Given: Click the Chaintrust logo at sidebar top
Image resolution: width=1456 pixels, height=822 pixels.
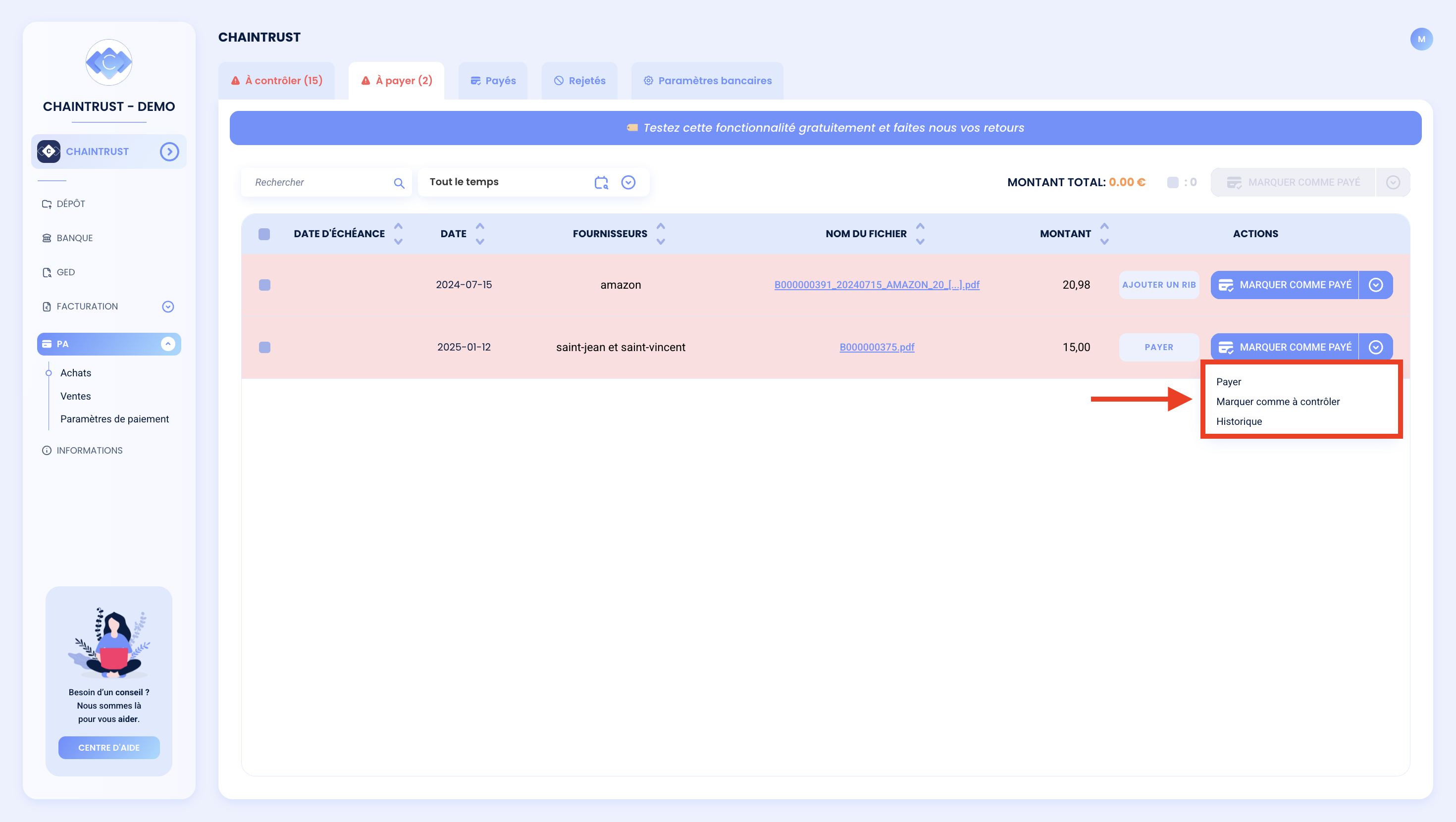Looking at the screenshot, I should click(x=108, y=62).
